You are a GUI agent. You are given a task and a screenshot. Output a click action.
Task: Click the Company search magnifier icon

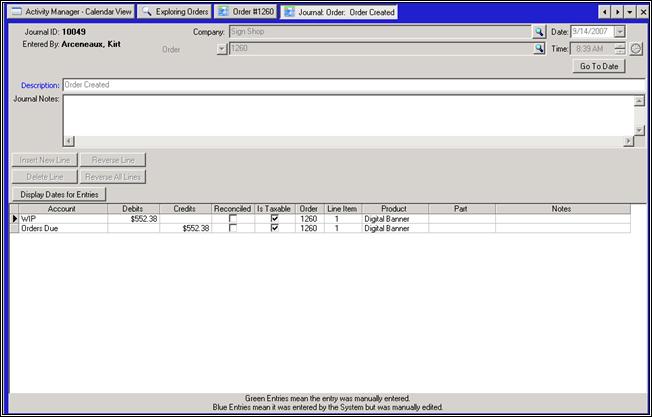point(539,32)
